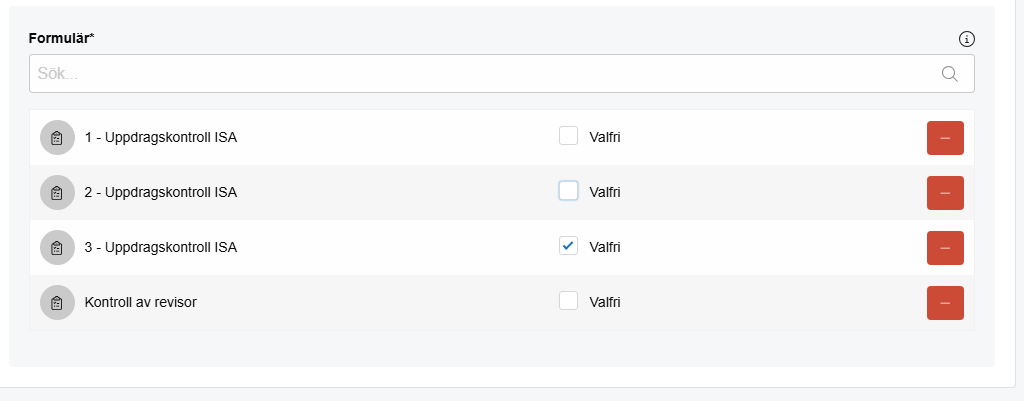
Task: Click the Valfri label in Kontroll av revisor row
Action: coord(605,302)
